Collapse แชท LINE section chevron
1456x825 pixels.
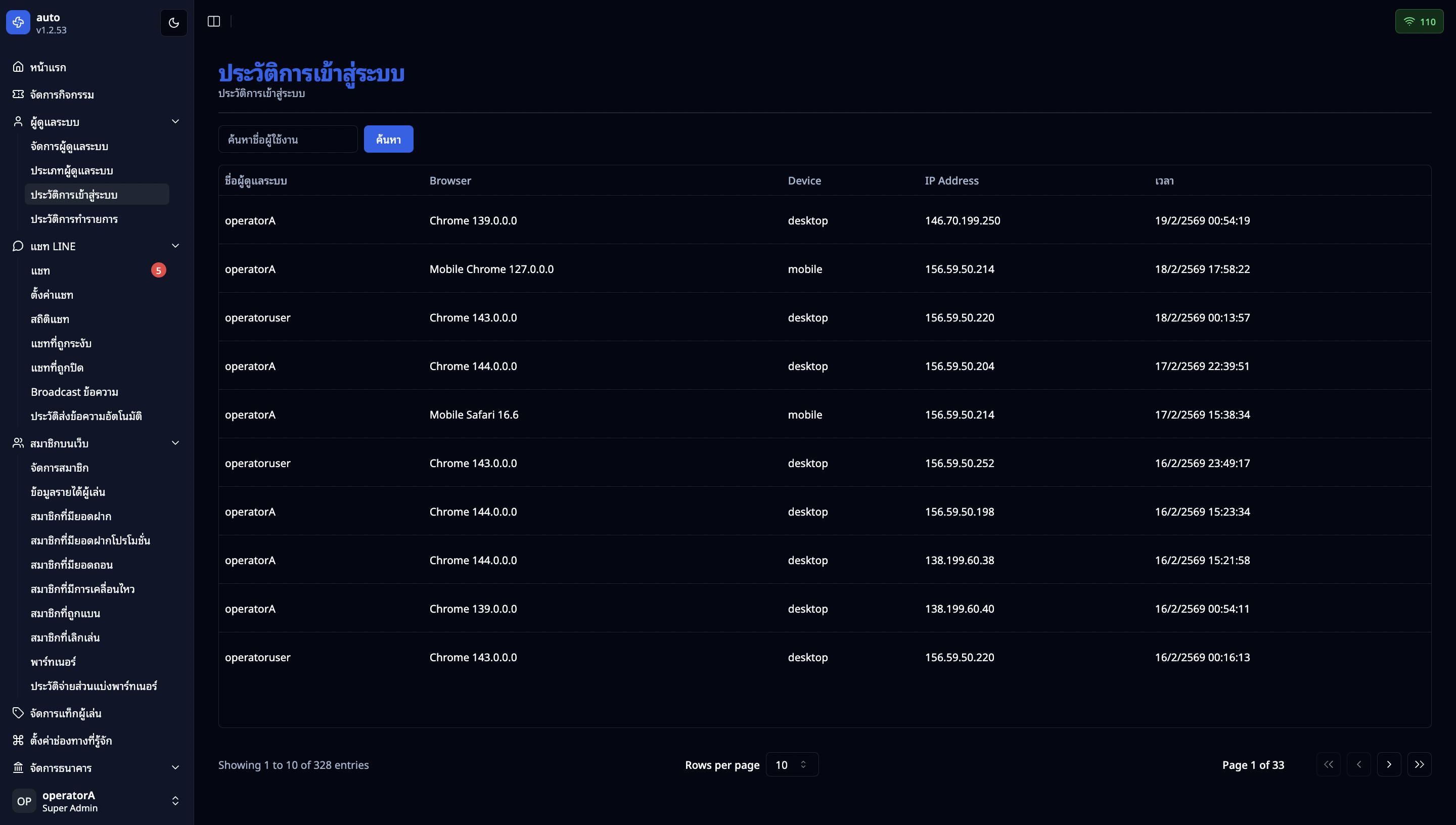pos(175,245)
